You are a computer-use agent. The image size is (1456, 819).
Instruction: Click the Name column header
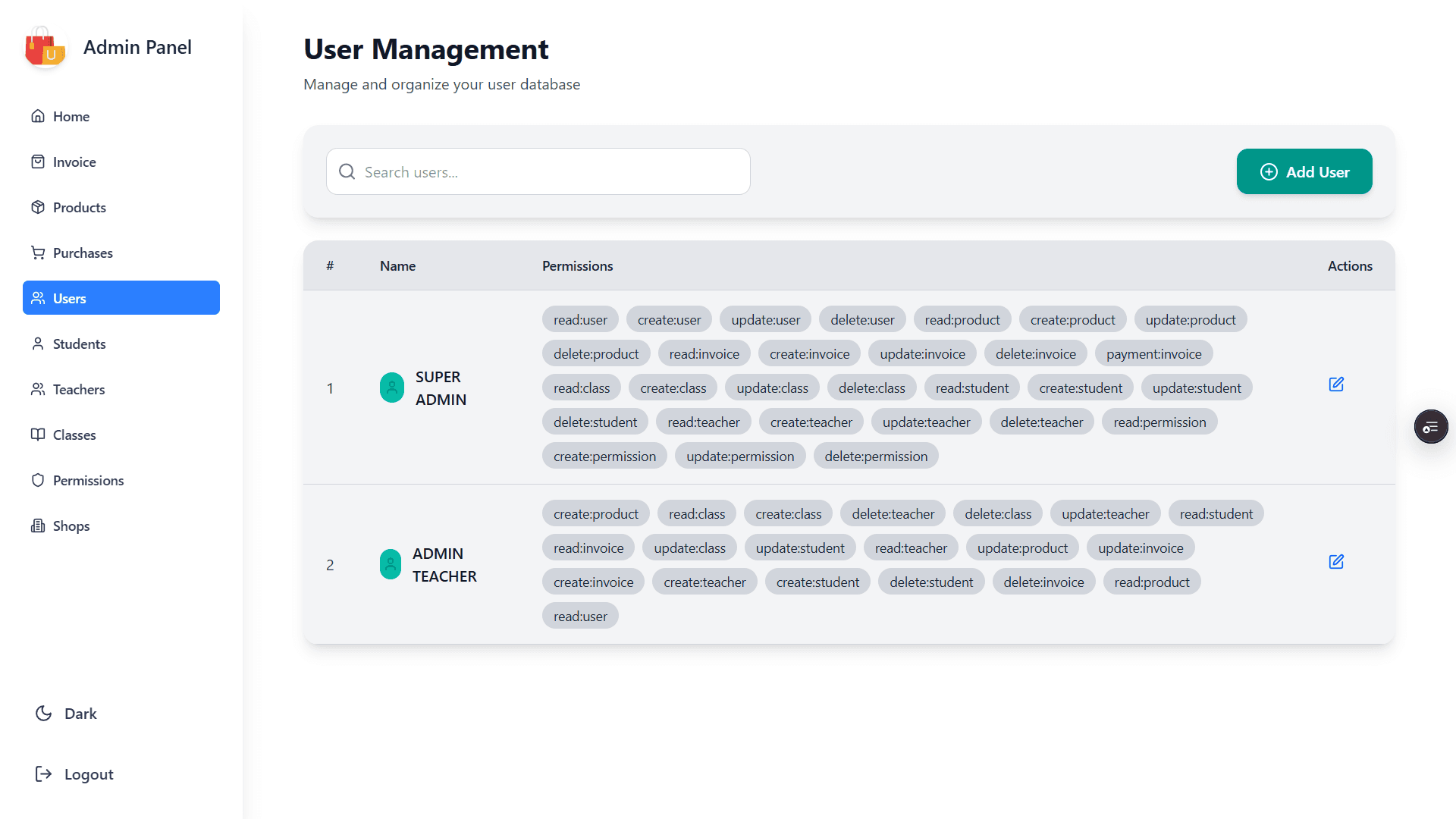coord(397,265)
